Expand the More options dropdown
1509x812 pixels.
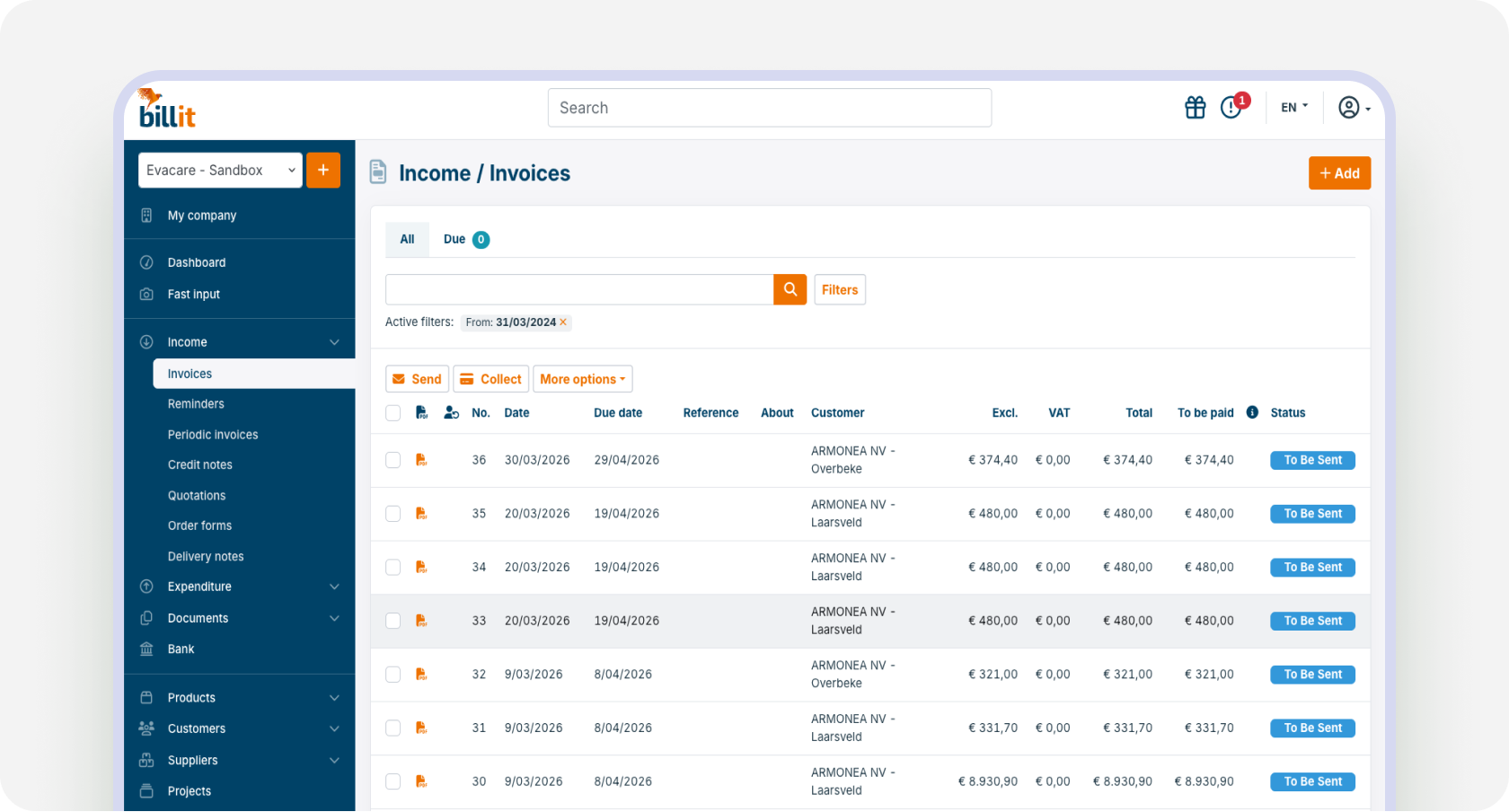click(583, 379)
